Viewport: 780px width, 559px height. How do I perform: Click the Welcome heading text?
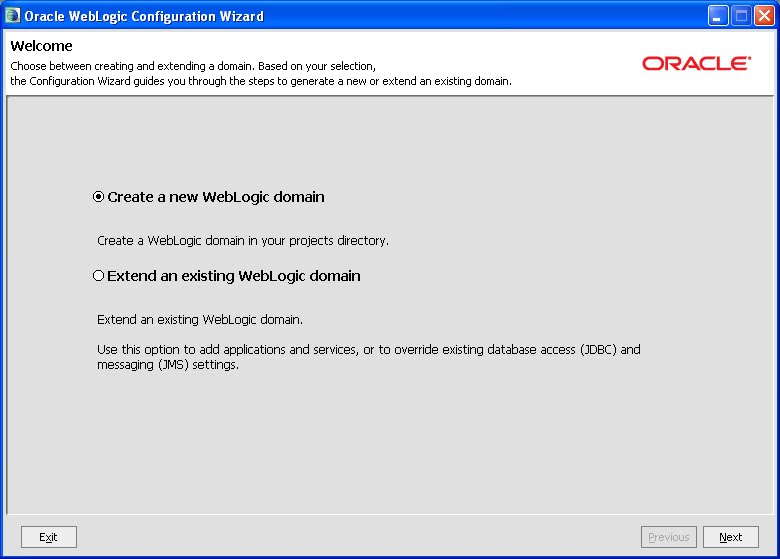pyautogui.click(x=41, y=46)
